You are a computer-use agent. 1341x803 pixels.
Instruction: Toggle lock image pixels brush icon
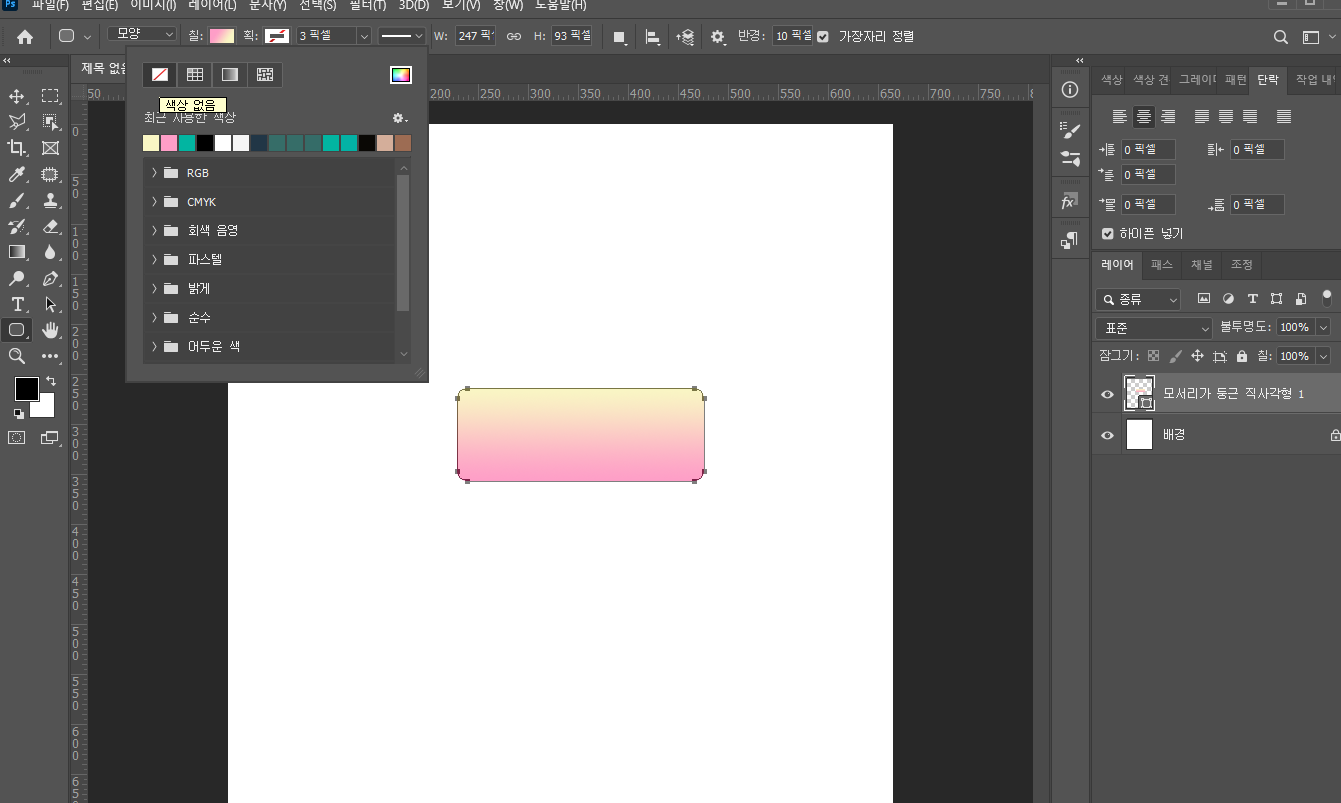click(1175, 356)
